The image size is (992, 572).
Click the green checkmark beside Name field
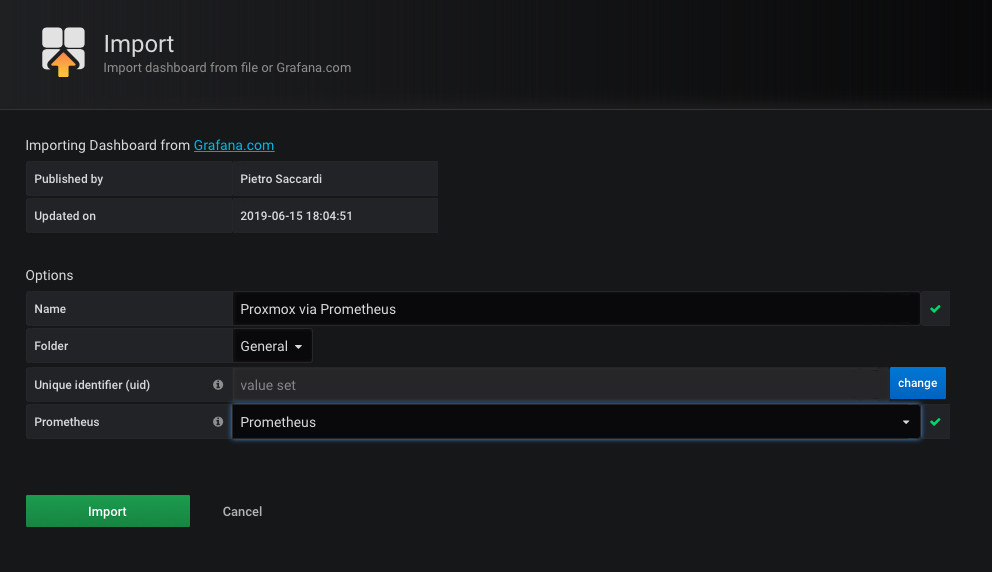[935, 309]
